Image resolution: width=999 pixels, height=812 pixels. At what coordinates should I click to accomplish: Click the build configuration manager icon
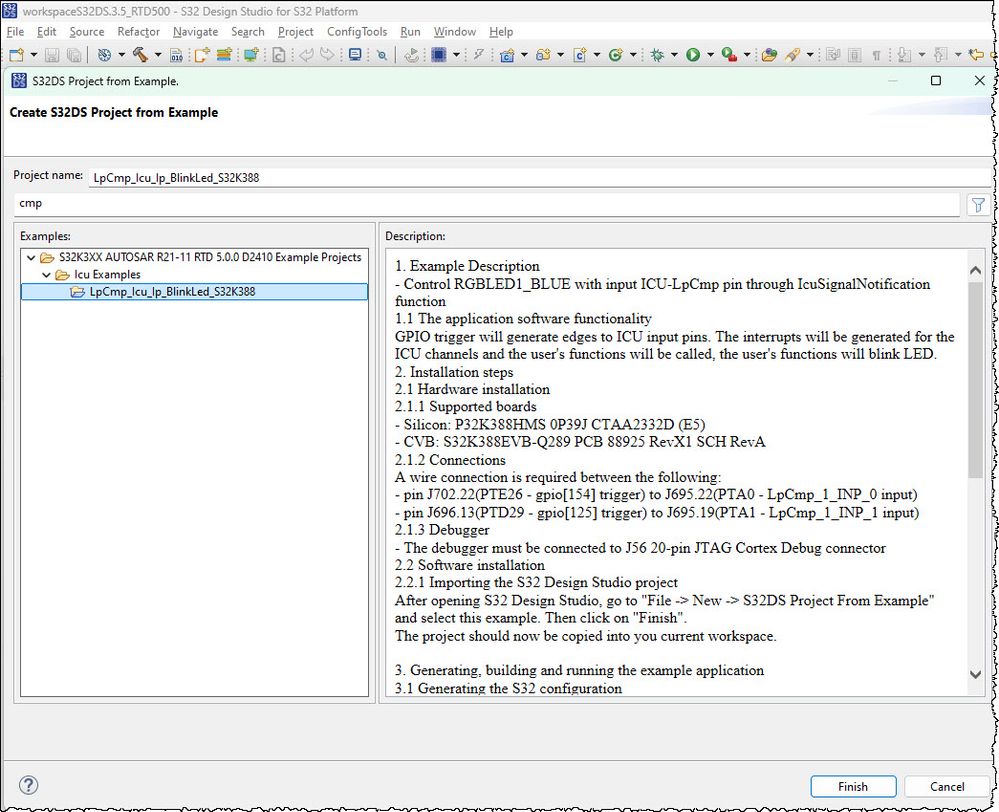point(104,55)
